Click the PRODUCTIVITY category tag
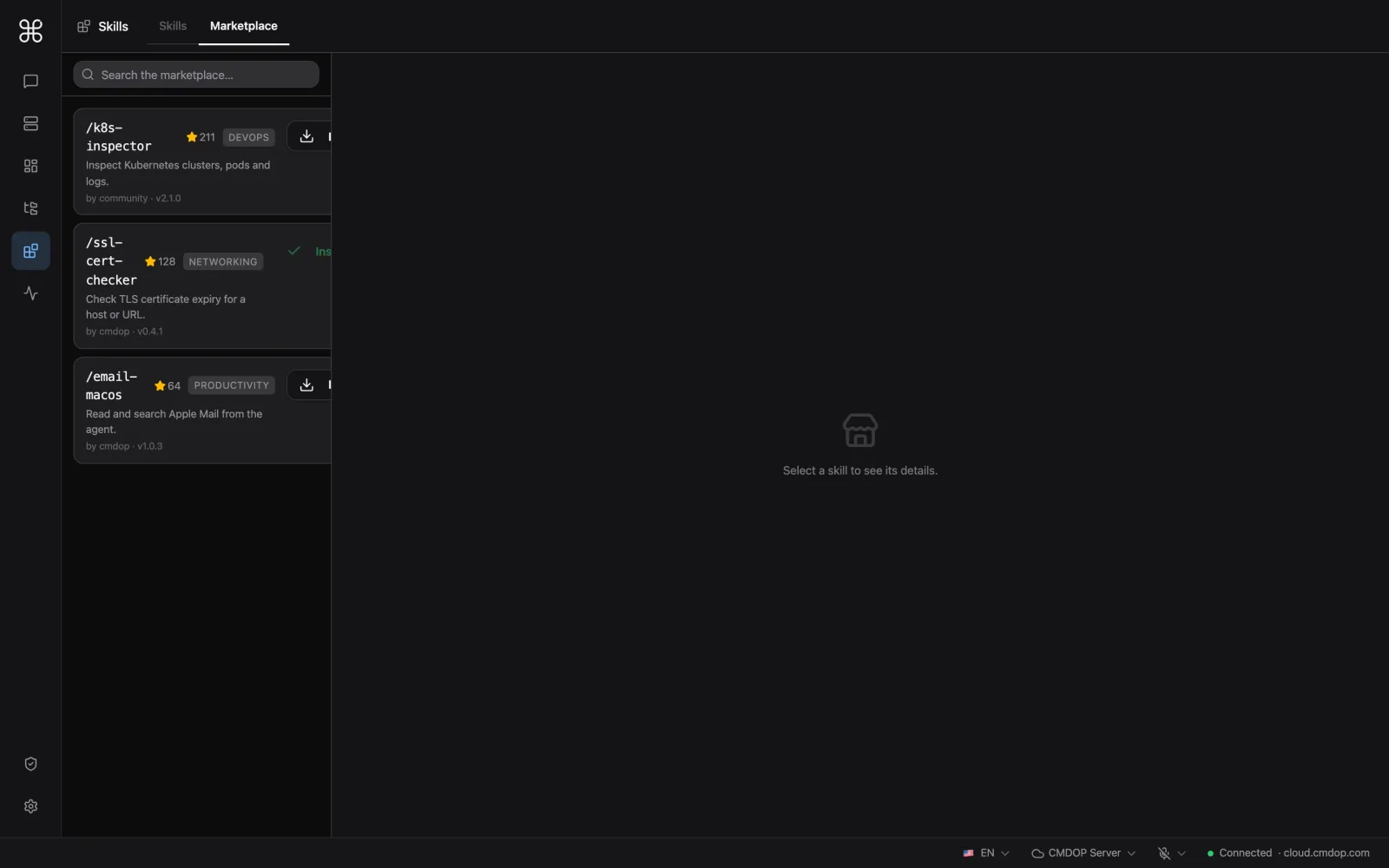Screen dimensions: 1389x868 [x=232, y=385]
